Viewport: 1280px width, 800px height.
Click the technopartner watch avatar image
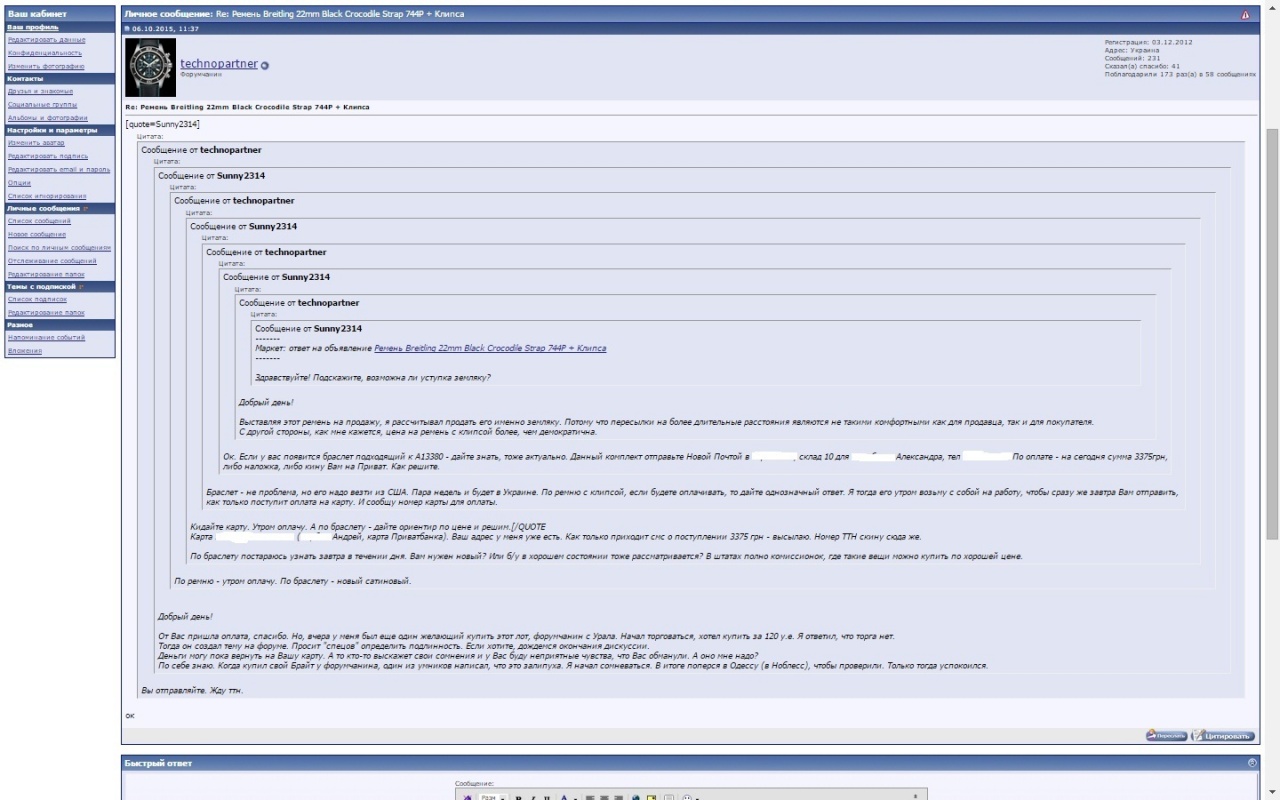pyautogui.click(x=151, y=68)
